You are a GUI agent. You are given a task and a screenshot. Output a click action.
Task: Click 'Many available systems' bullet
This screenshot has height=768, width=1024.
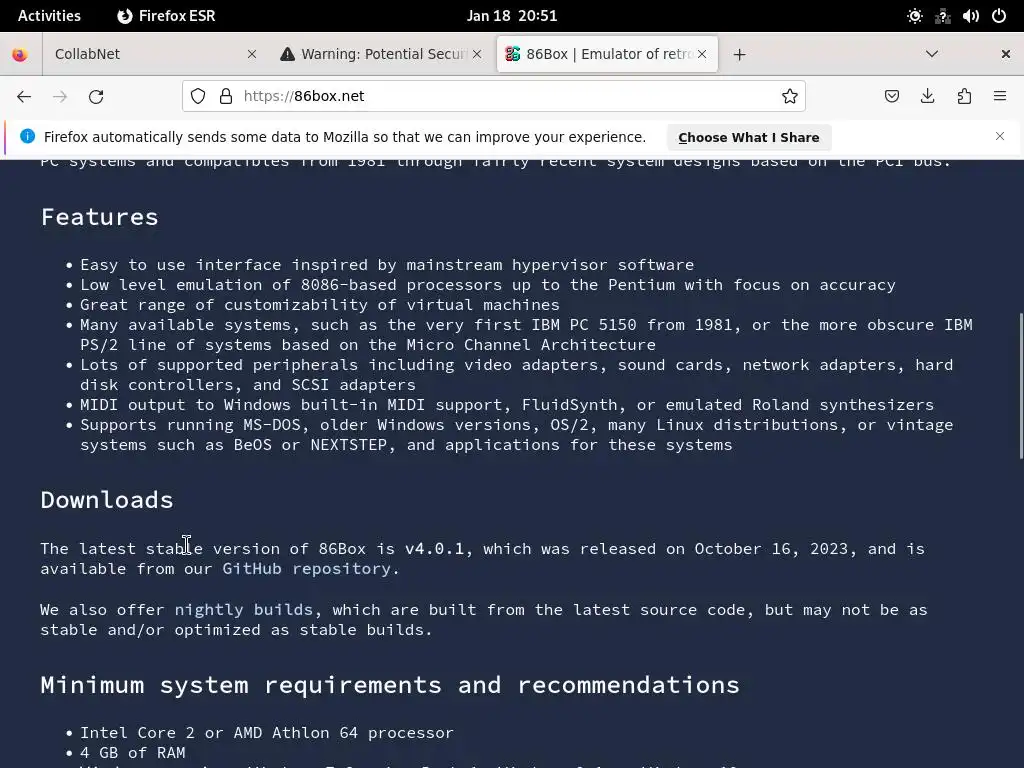click(x=526, y=334)
